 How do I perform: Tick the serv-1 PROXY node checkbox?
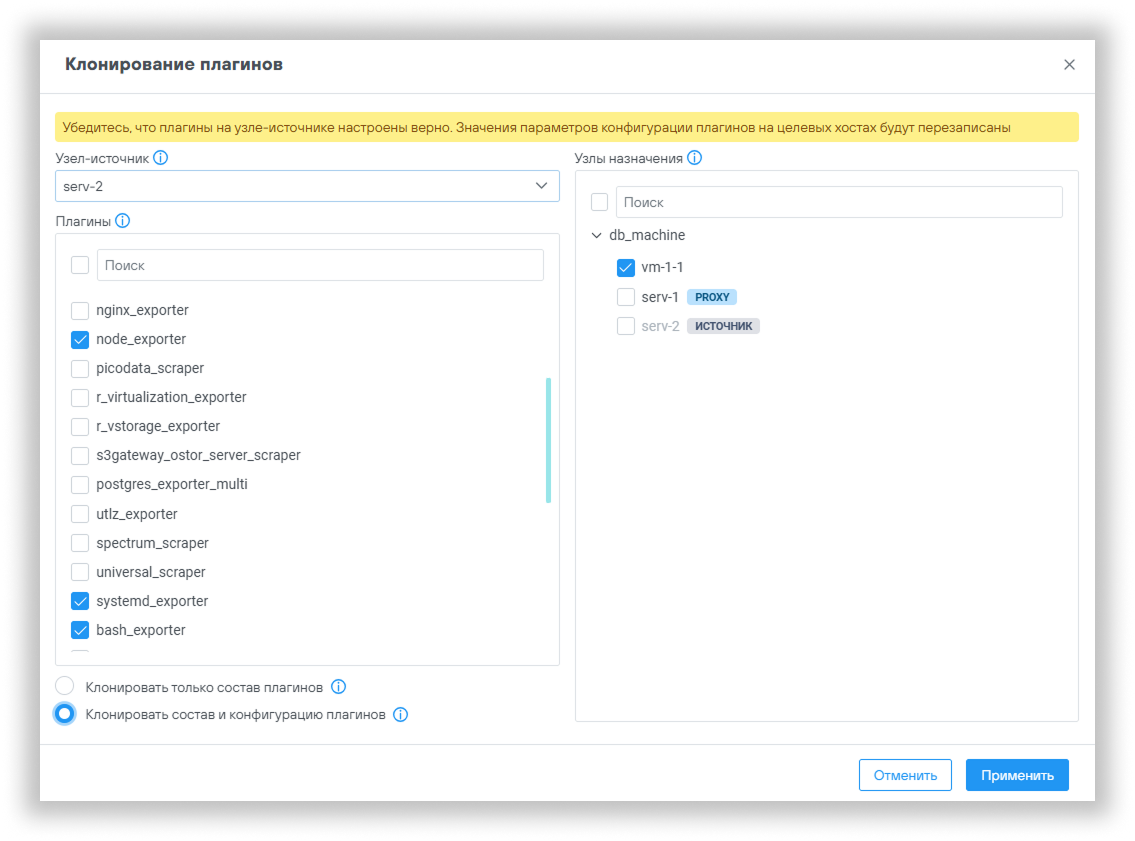click(626, 297)
